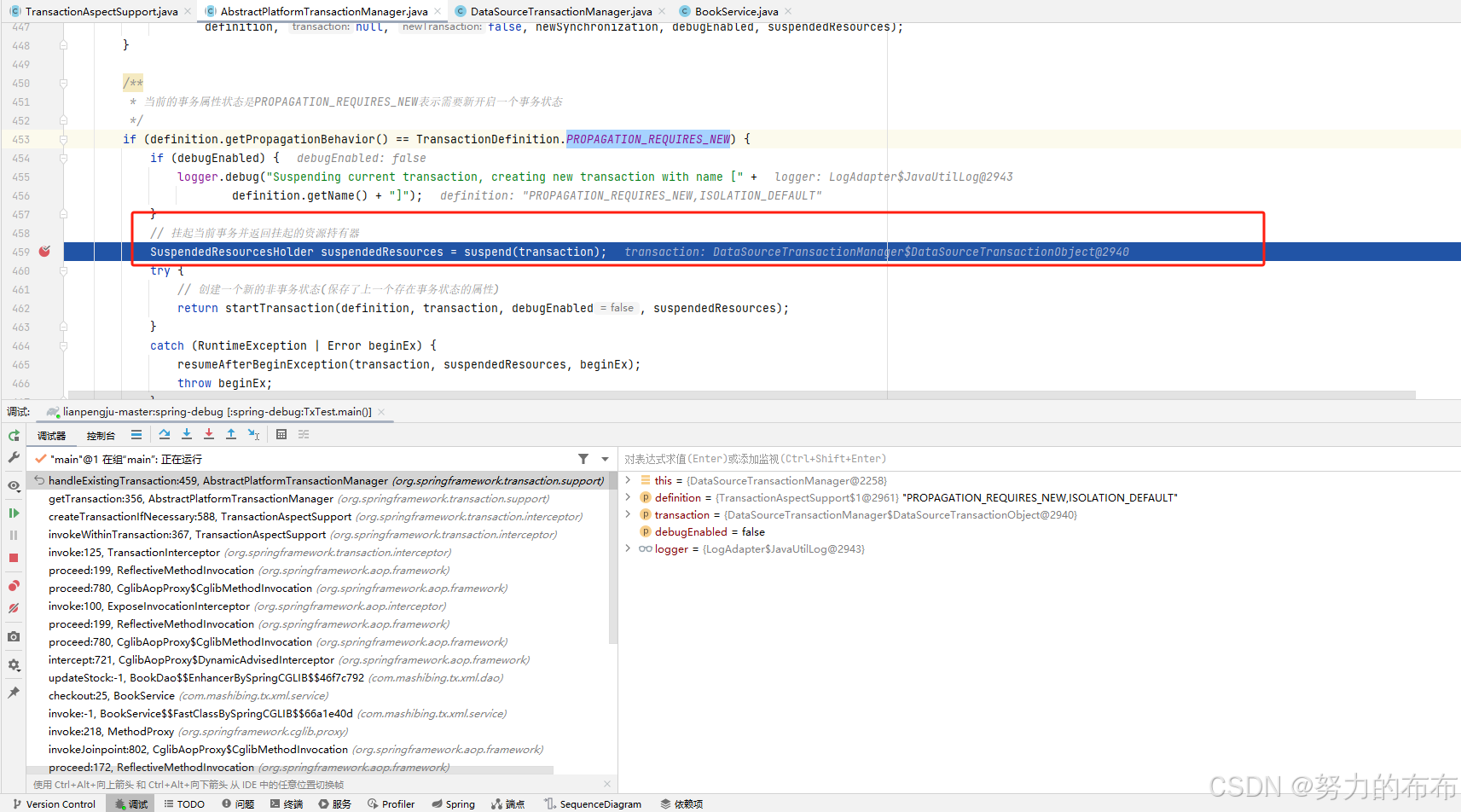The height and width of the screenshot is (812, 1461).
Task: Open the Spring tool window
Action: click(453, 804)
